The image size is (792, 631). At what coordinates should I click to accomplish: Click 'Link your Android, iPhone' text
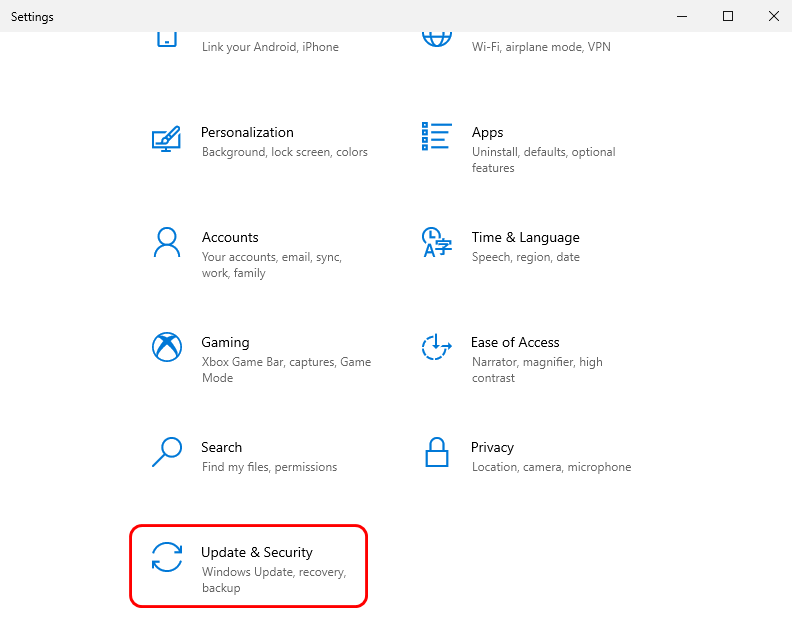270,47
